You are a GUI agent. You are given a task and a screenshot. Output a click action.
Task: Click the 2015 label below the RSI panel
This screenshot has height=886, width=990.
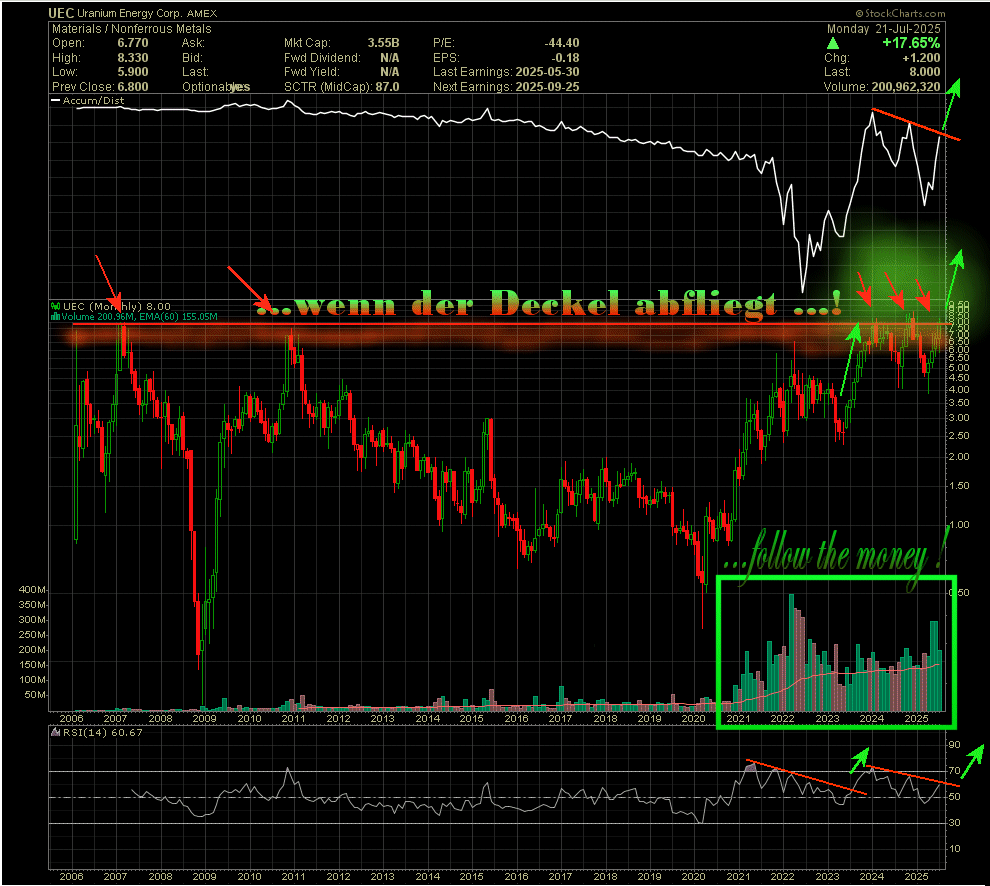pos(472,877)
